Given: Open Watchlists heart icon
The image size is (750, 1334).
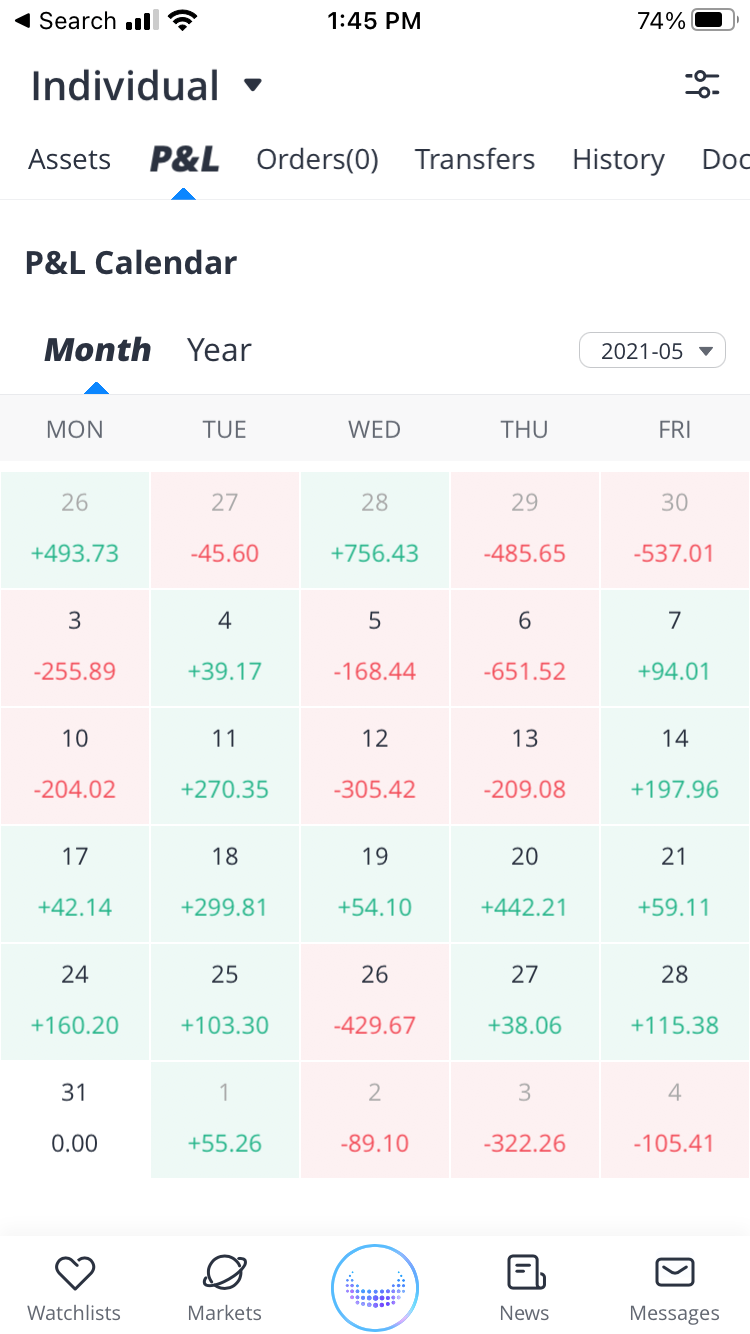Looking at the screenshot, I should pyautogui.click(x=74, y=1273).
